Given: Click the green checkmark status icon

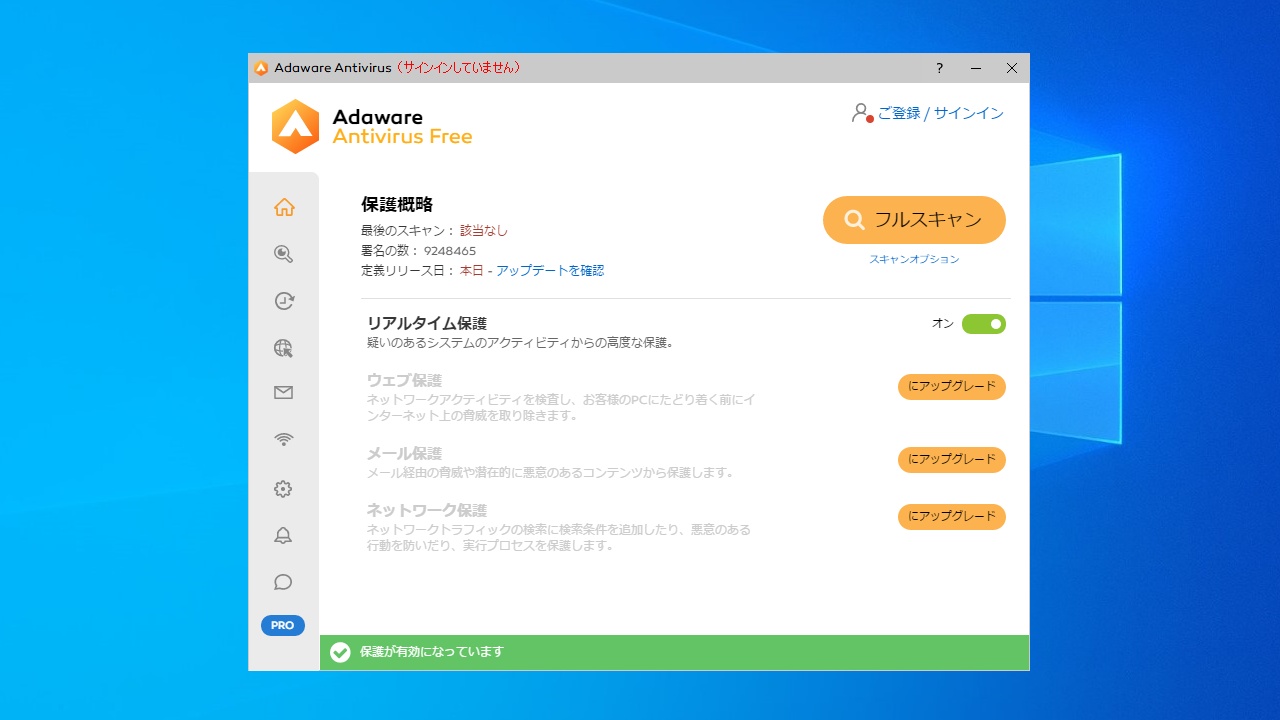Looking at the screenshot, I should tap(340, 652).
